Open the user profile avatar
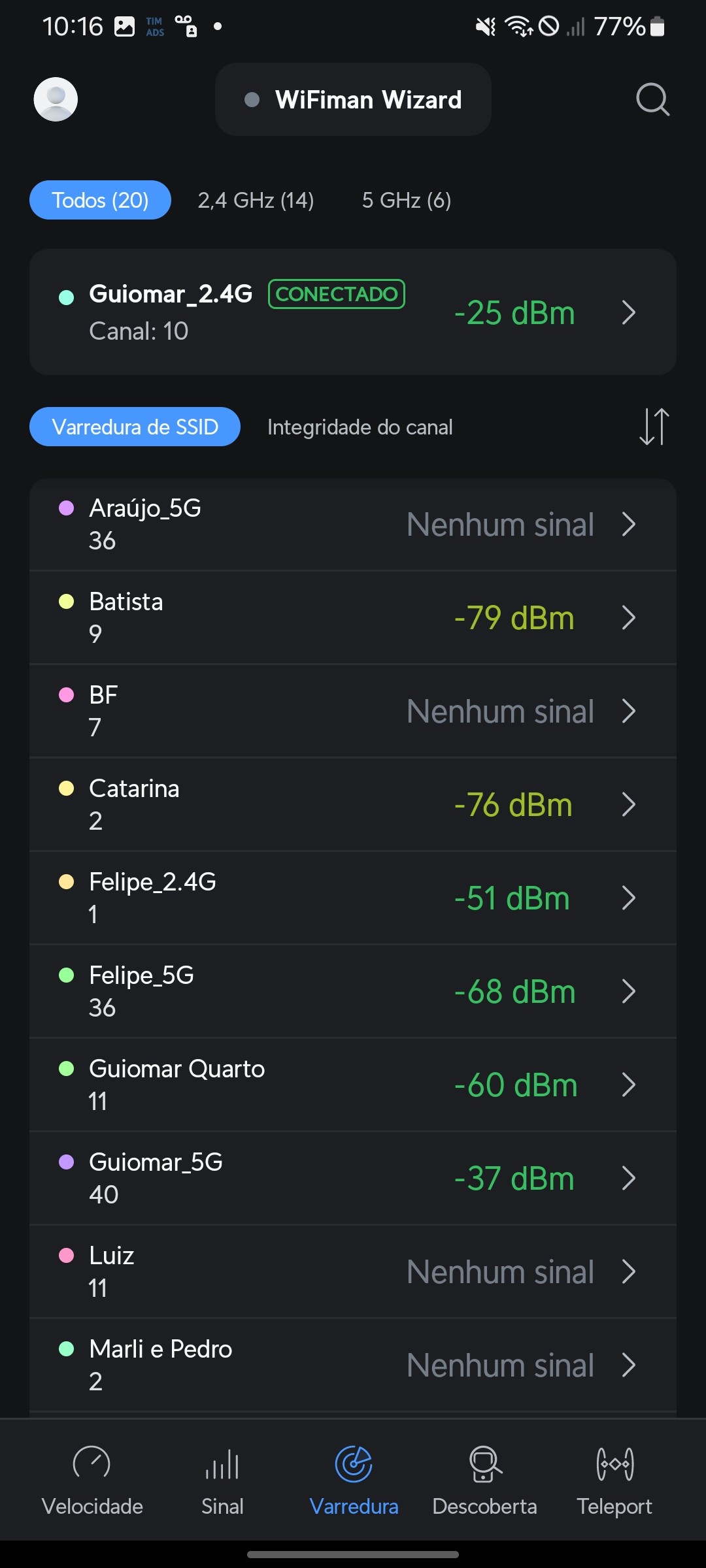Viewport: 706px width, 1568px height. pos(56,99)
